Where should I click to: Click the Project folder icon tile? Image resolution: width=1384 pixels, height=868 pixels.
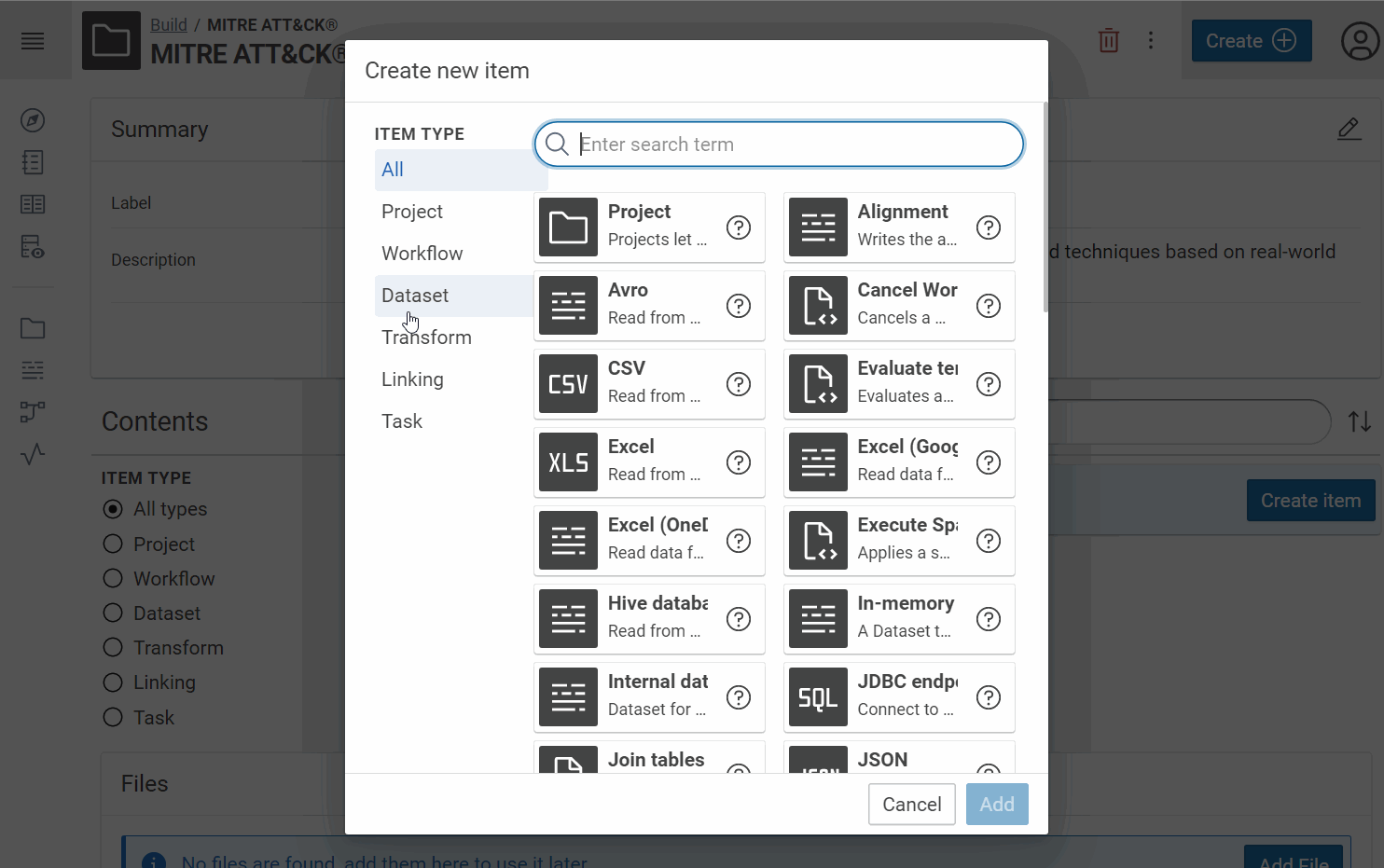(x=568, y=227)
